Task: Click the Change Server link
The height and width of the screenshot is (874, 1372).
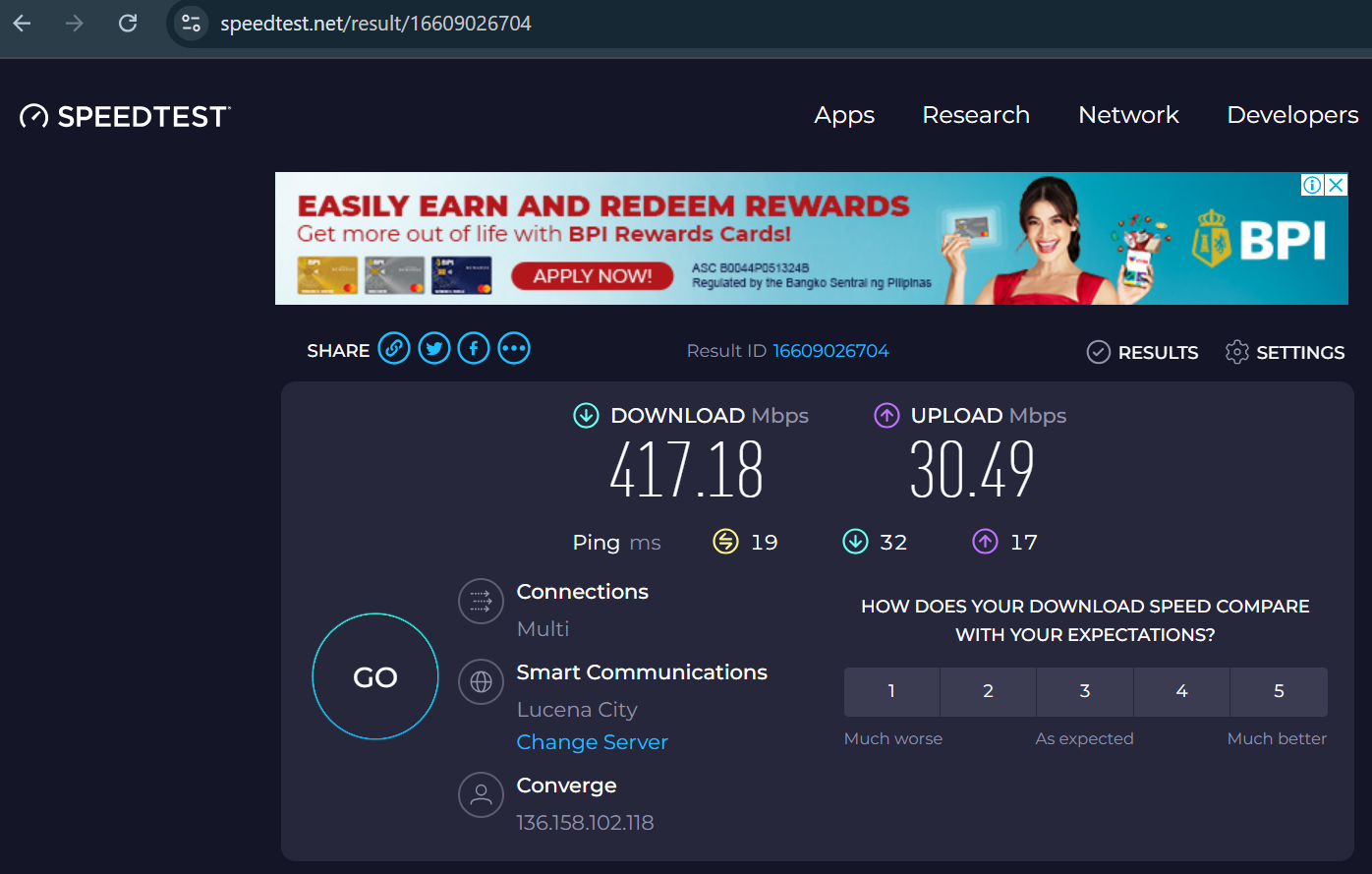Action: 592,741
